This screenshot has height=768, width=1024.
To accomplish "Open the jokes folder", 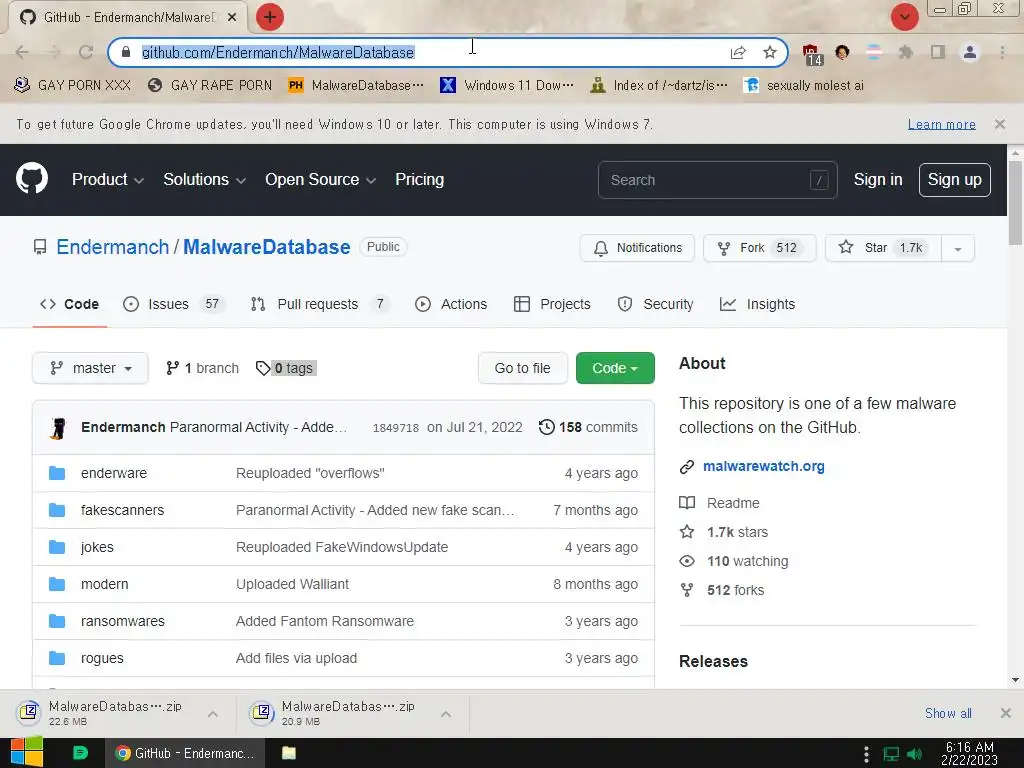I will tap(97, 547).
